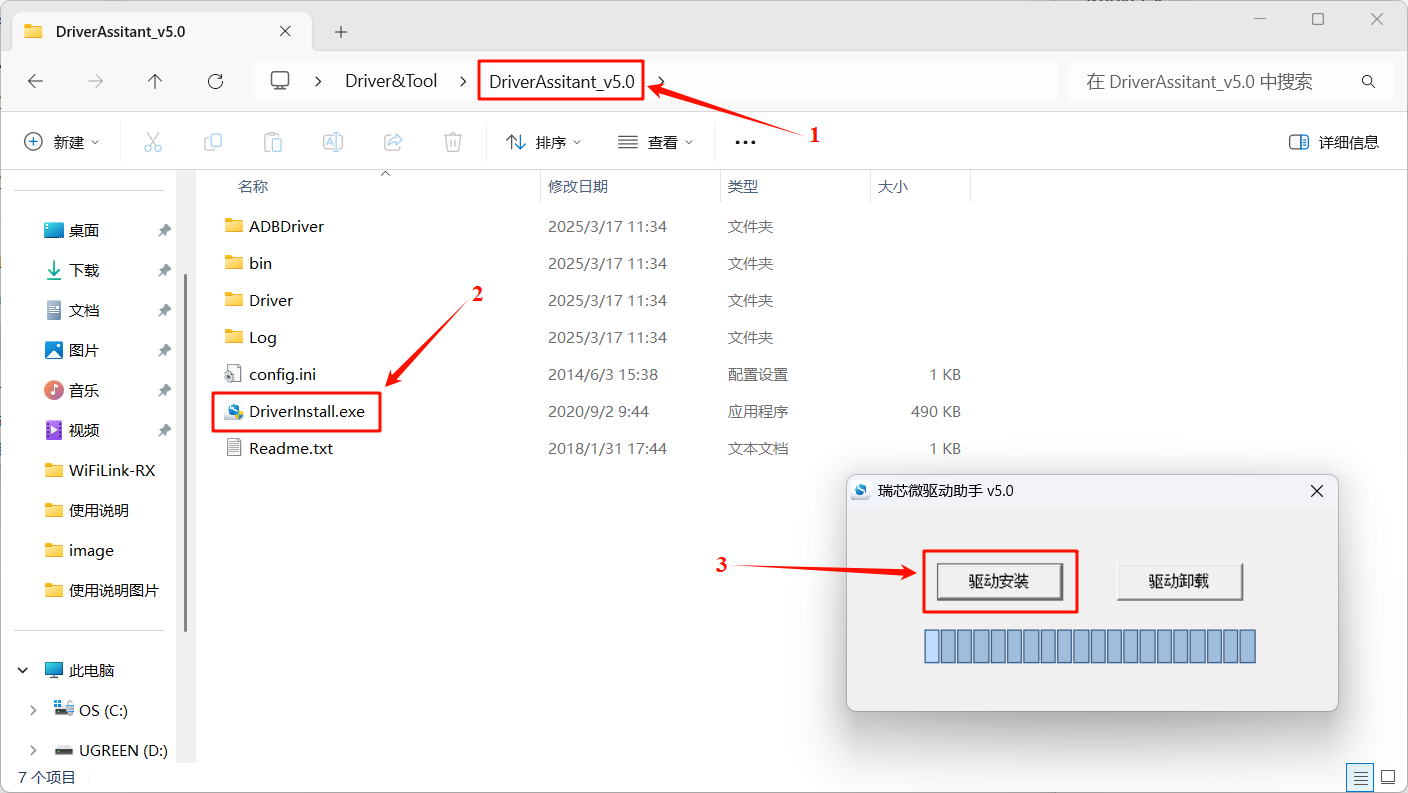This screenshot has width=1408, height=793.
Task: Click the installation progress bar
Action: [x=1089, y=645]
